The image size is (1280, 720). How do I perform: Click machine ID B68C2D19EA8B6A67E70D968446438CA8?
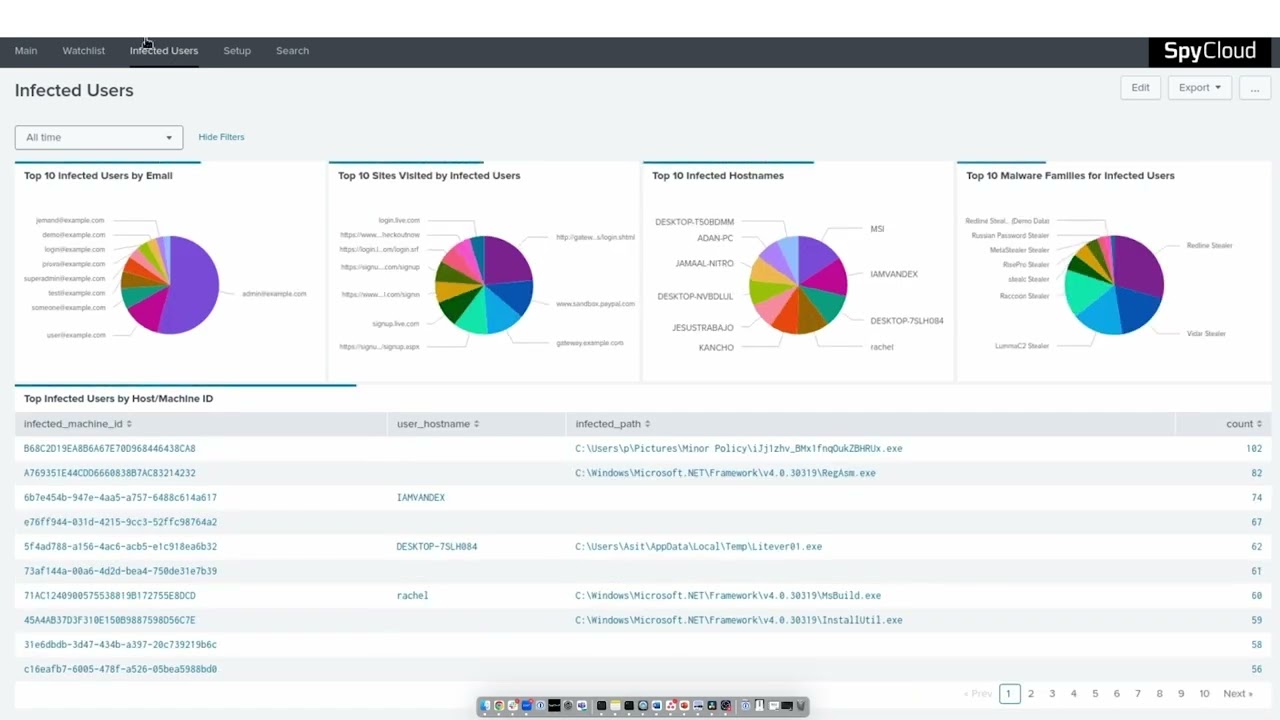pyautogui.click(x=110, y=449)
